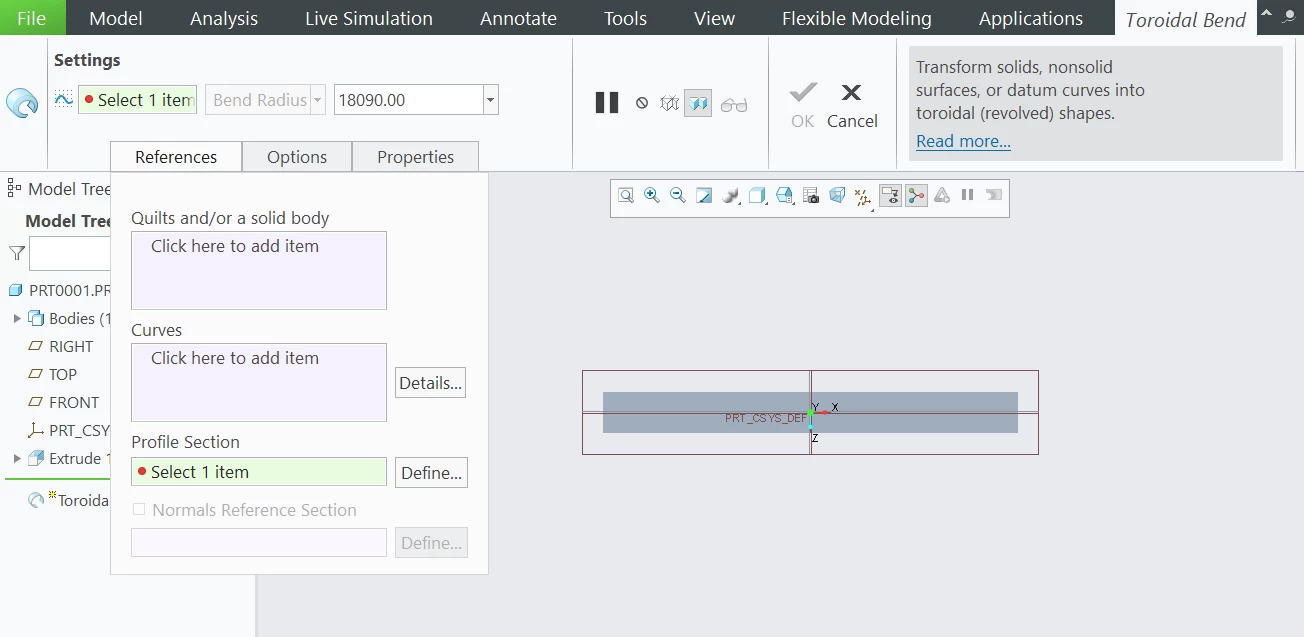Select the TOP datum plane
The image size is (1304, 637).
coord(63,375)
